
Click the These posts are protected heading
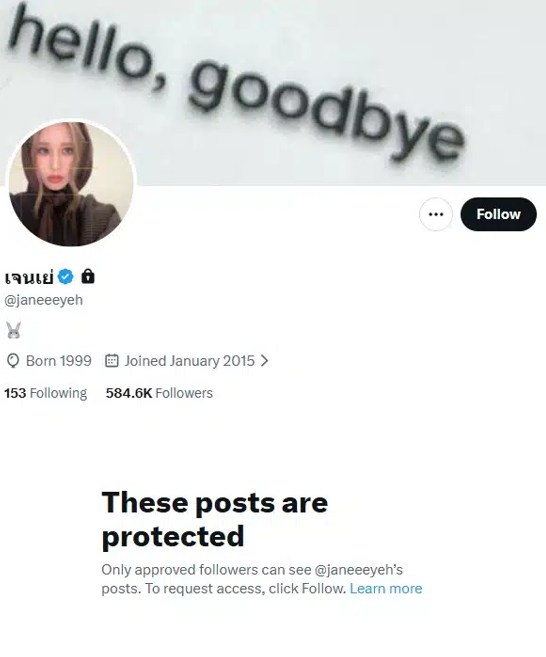click(215, 519)
